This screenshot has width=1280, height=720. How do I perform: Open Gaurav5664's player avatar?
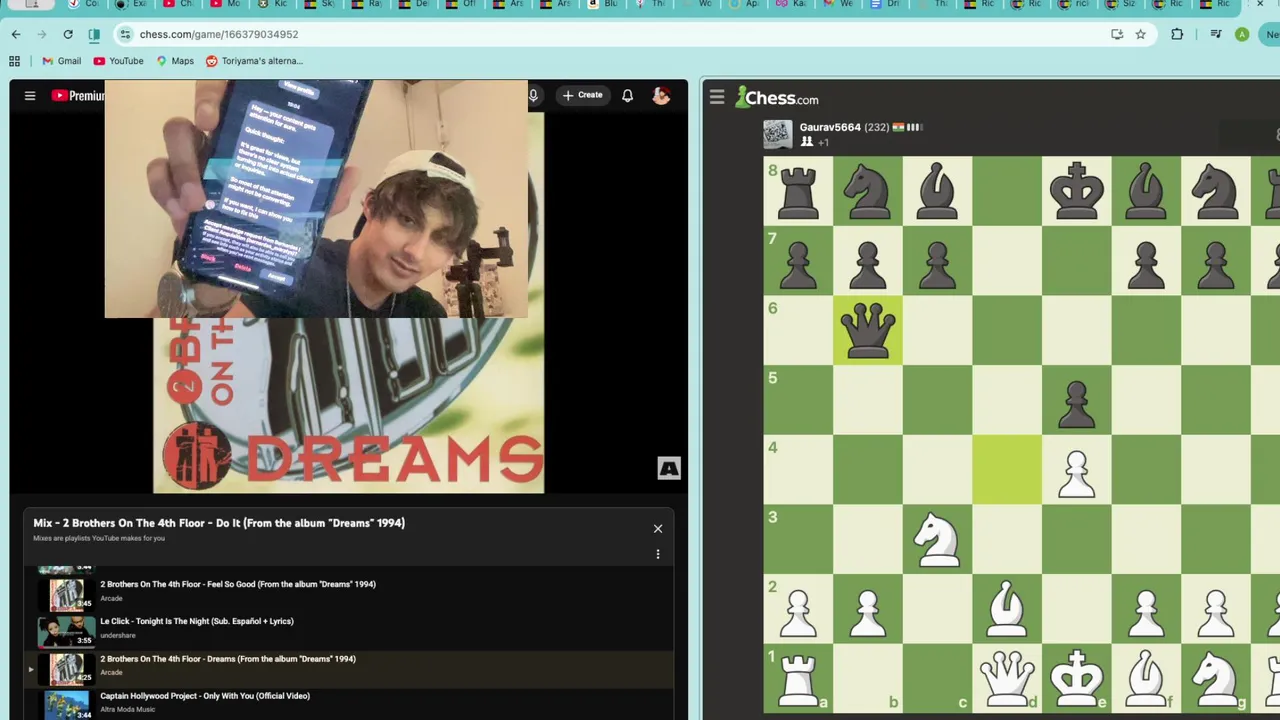point(777,134)
